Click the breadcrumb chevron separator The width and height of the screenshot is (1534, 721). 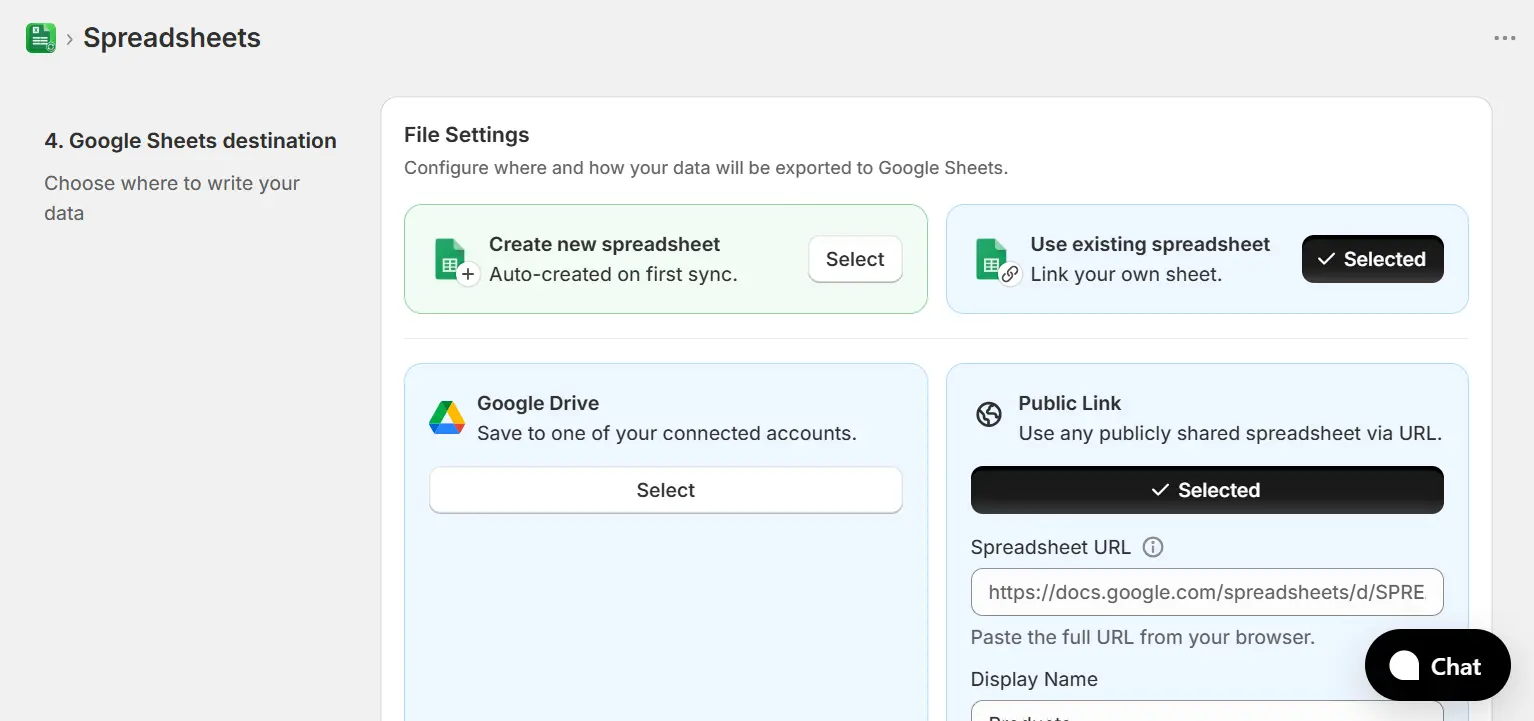(x=70, y=39)
